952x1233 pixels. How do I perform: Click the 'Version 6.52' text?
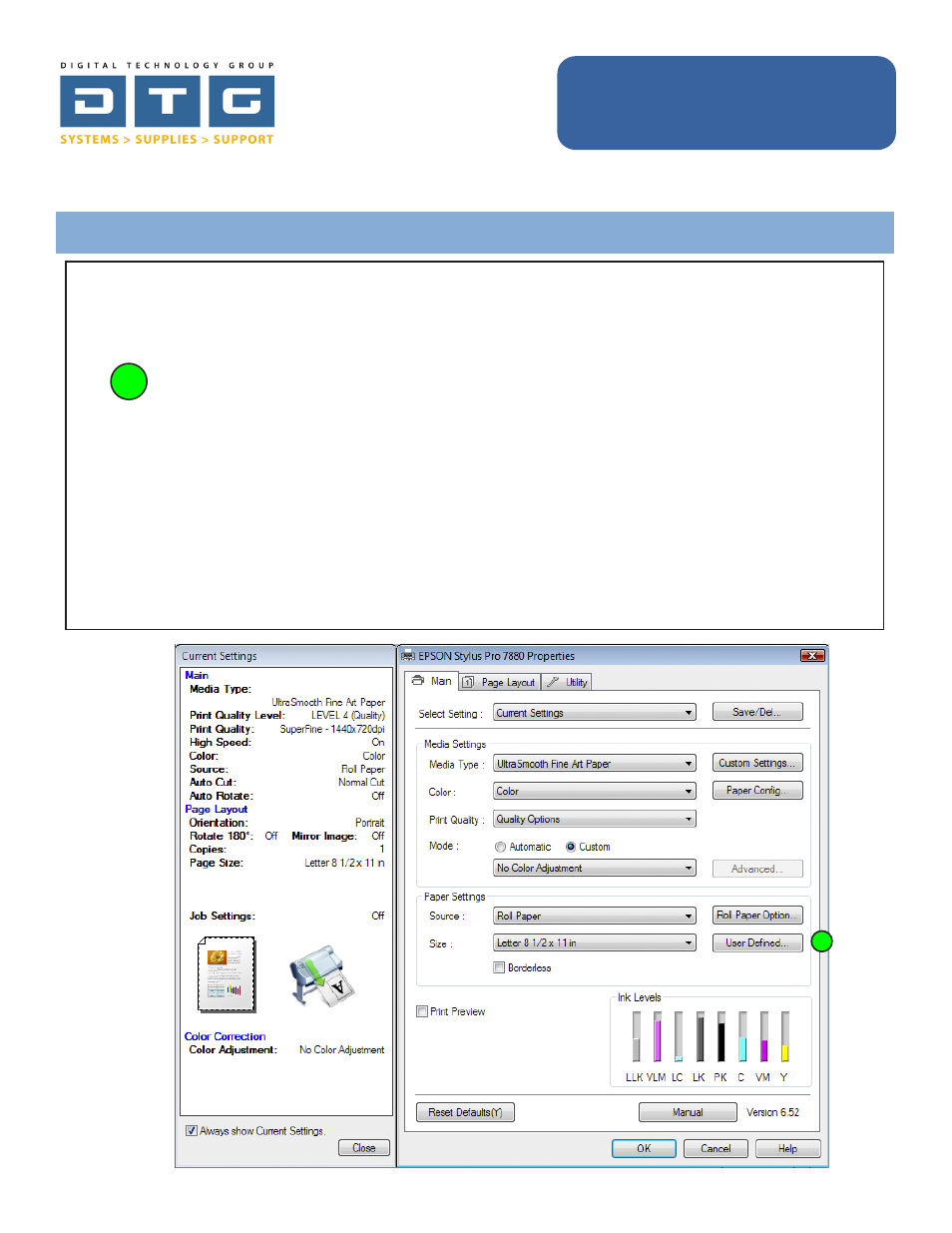coord(773,1112)
